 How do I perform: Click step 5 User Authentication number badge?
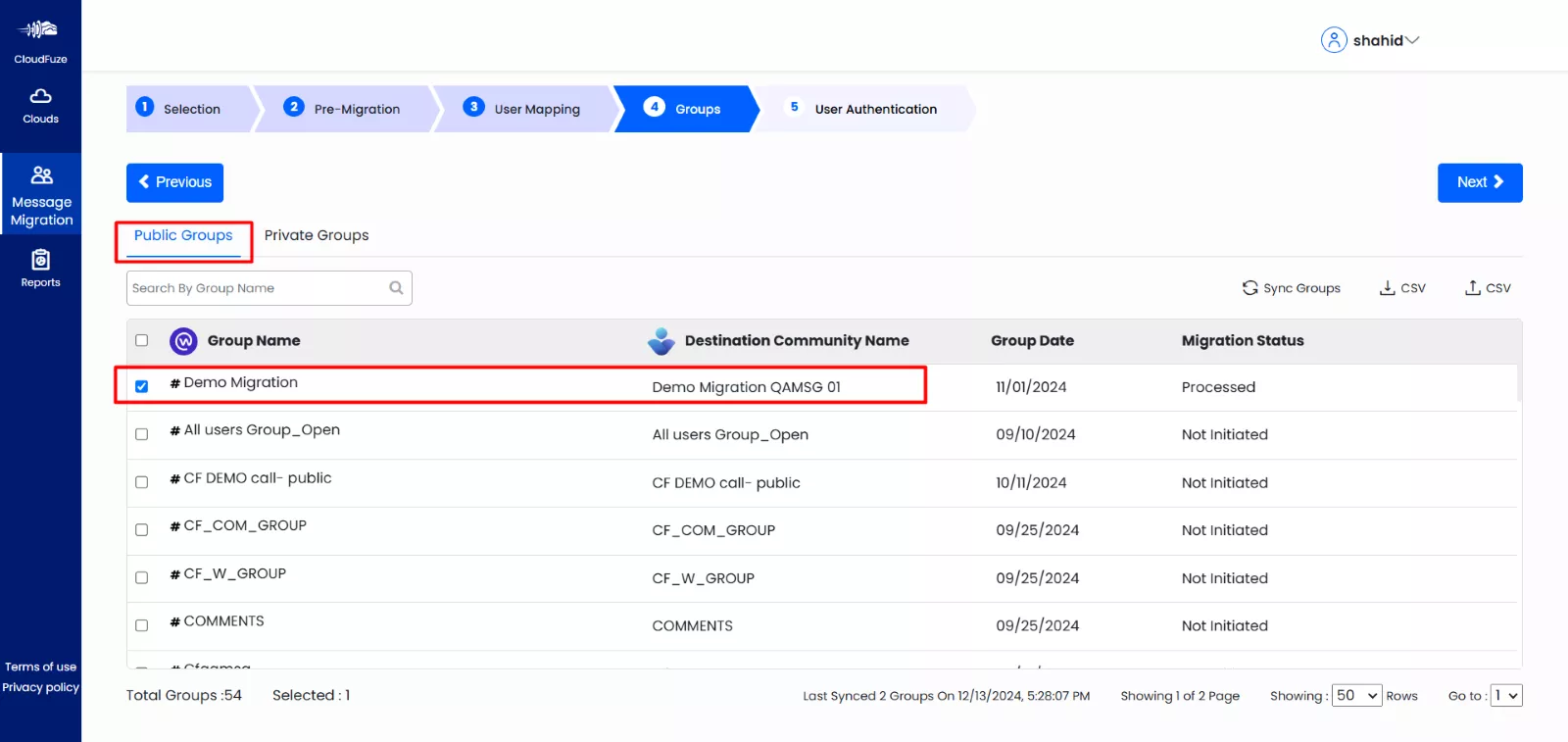794,107
